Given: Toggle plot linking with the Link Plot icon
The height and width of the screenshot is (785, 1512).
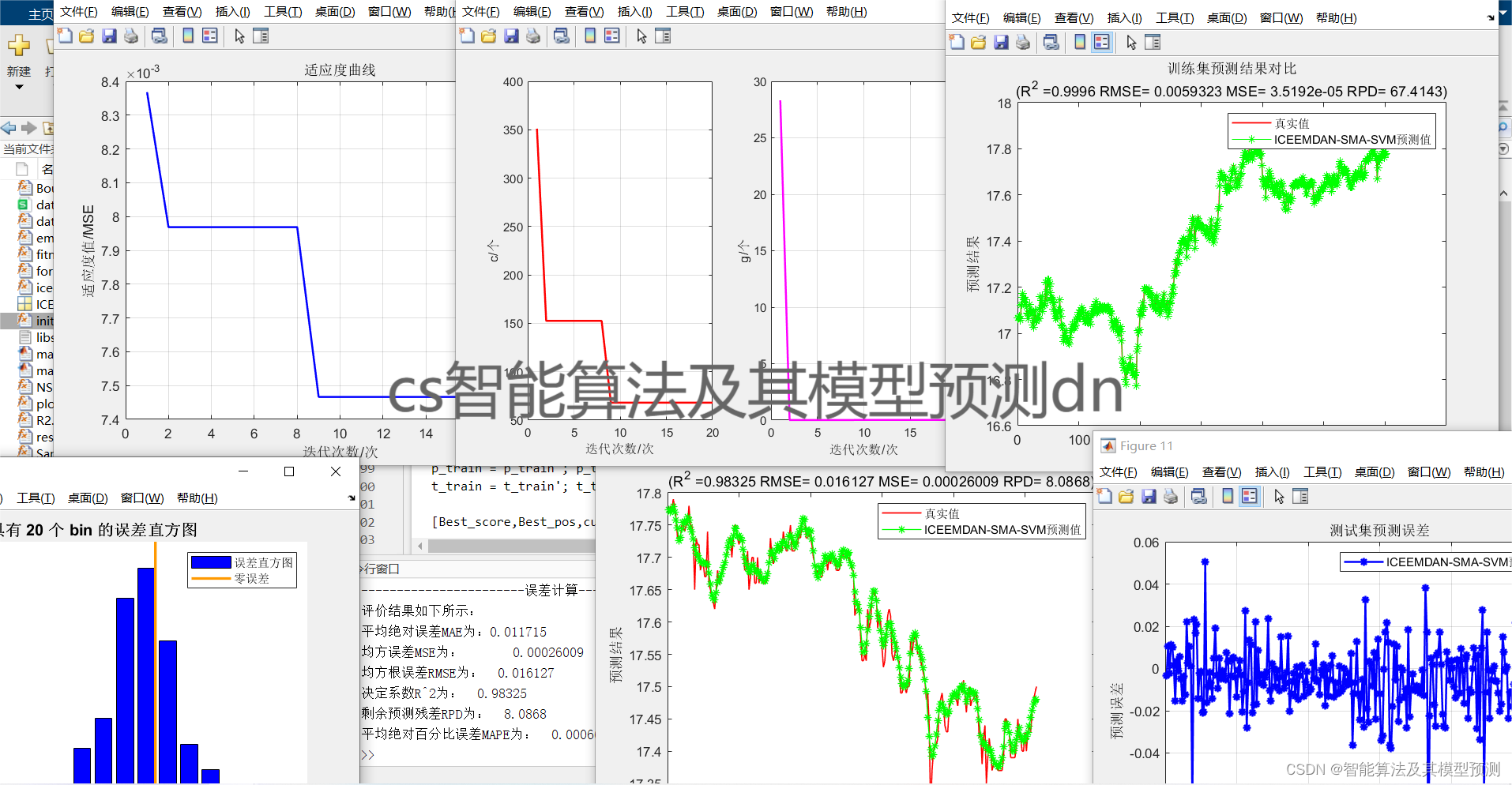Looking at the screenshot, I should pos(159,36).
